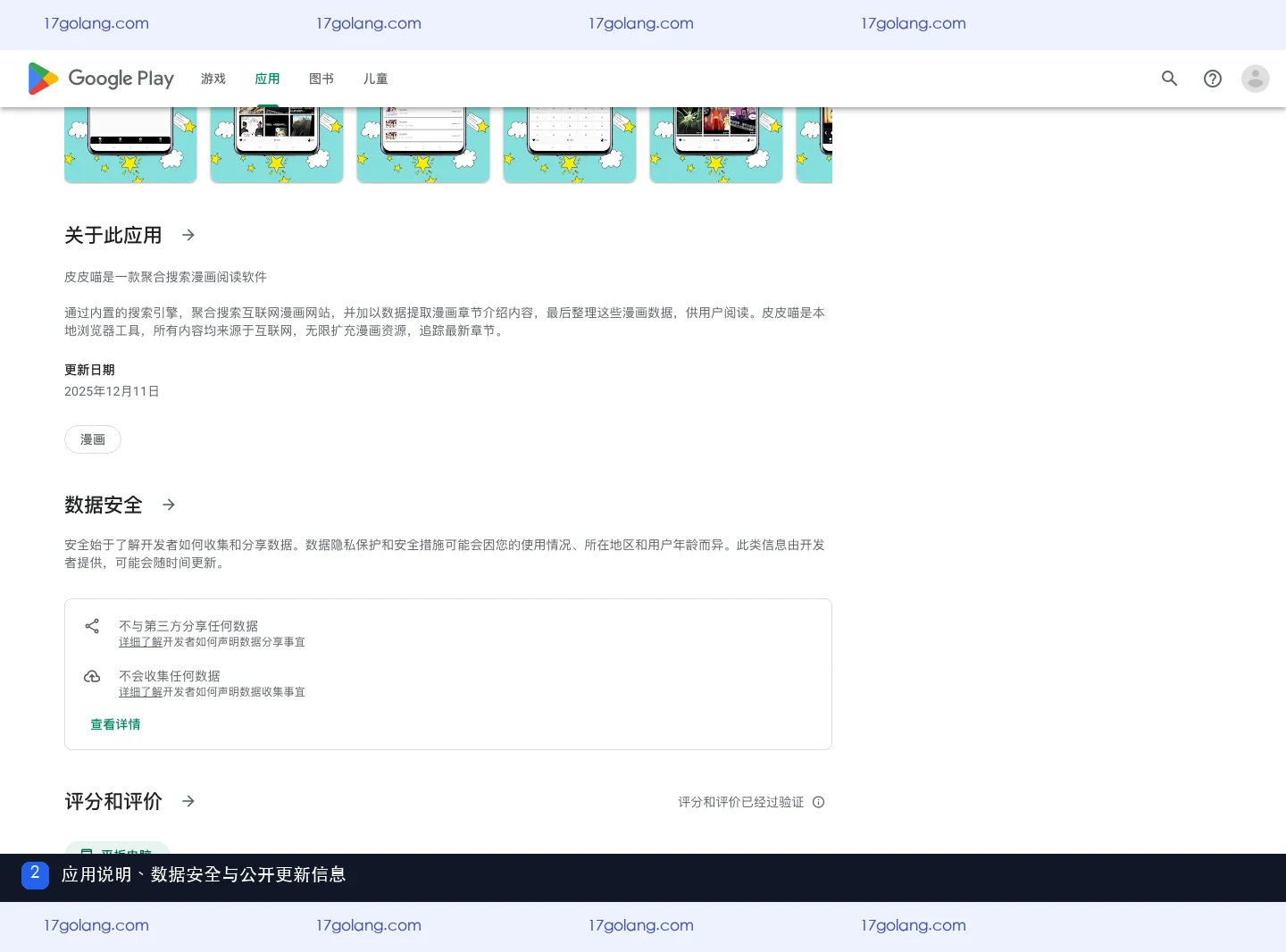Open the second app screenshot thumbnail
1286x952 pixels.
pyautogui.click(x=277, y=146)
